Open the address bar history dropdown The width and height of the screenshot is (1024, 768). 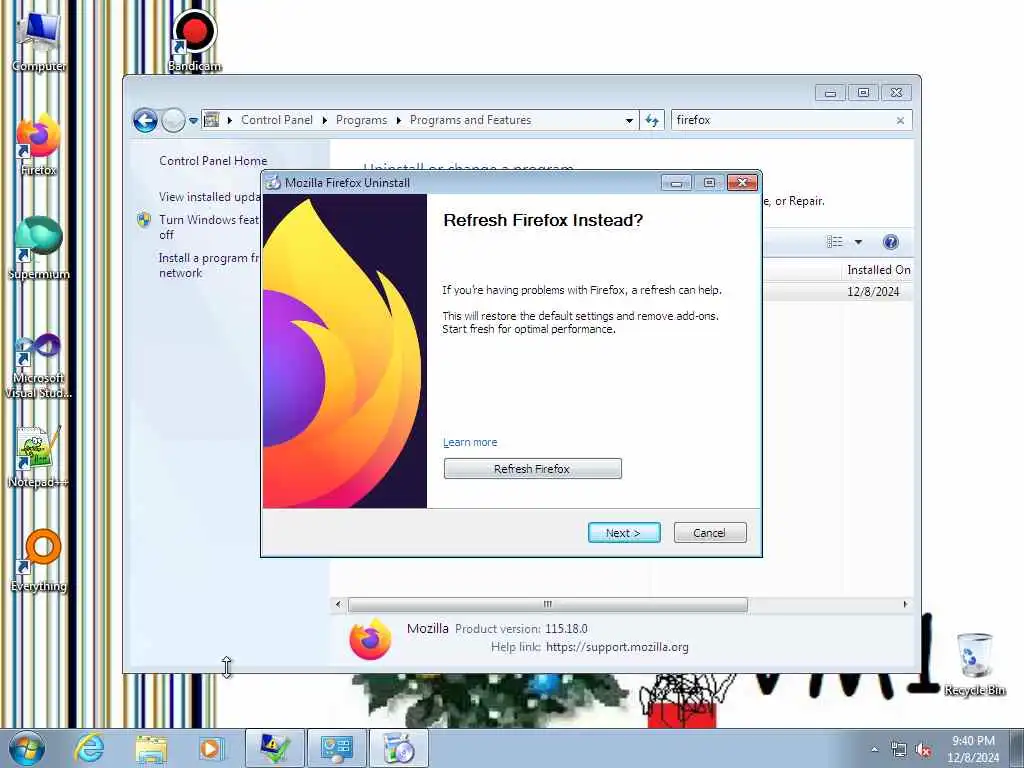coord(629,120)
